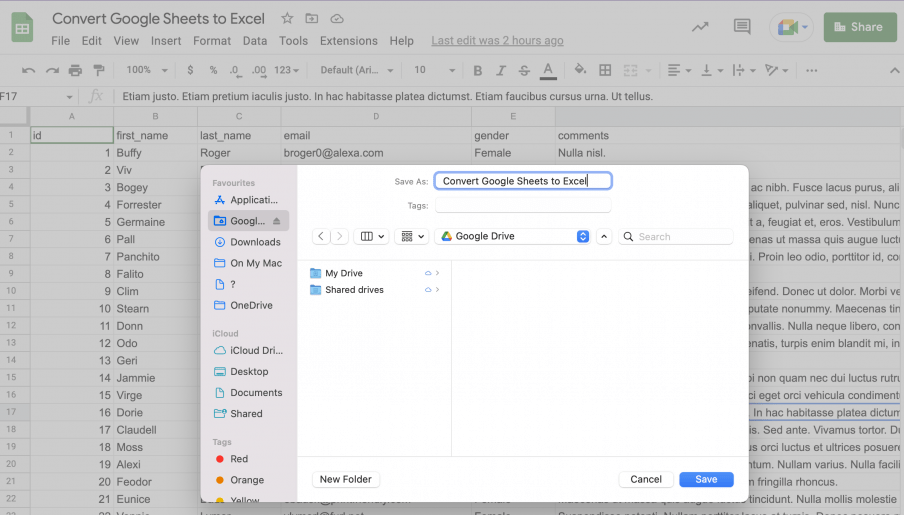Toggle bold formatting
Viewport: 904px width, 515px height.
pyautogui.click(x=477, y=70)
